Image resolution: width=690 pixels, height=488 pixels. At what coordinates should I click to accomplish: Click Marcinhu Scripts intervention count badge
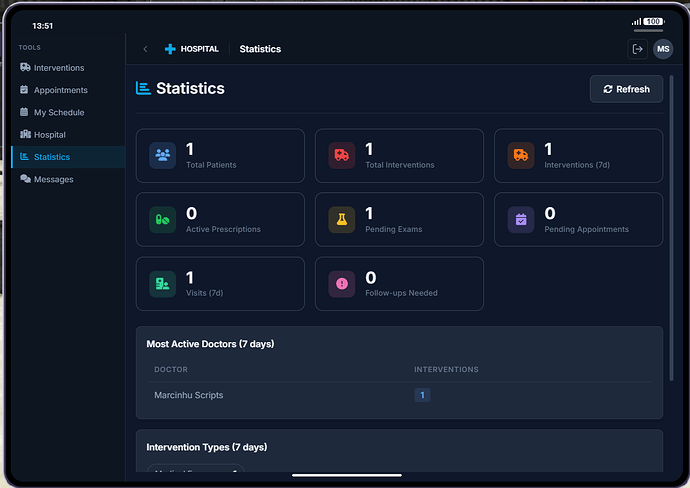(422, 395)
